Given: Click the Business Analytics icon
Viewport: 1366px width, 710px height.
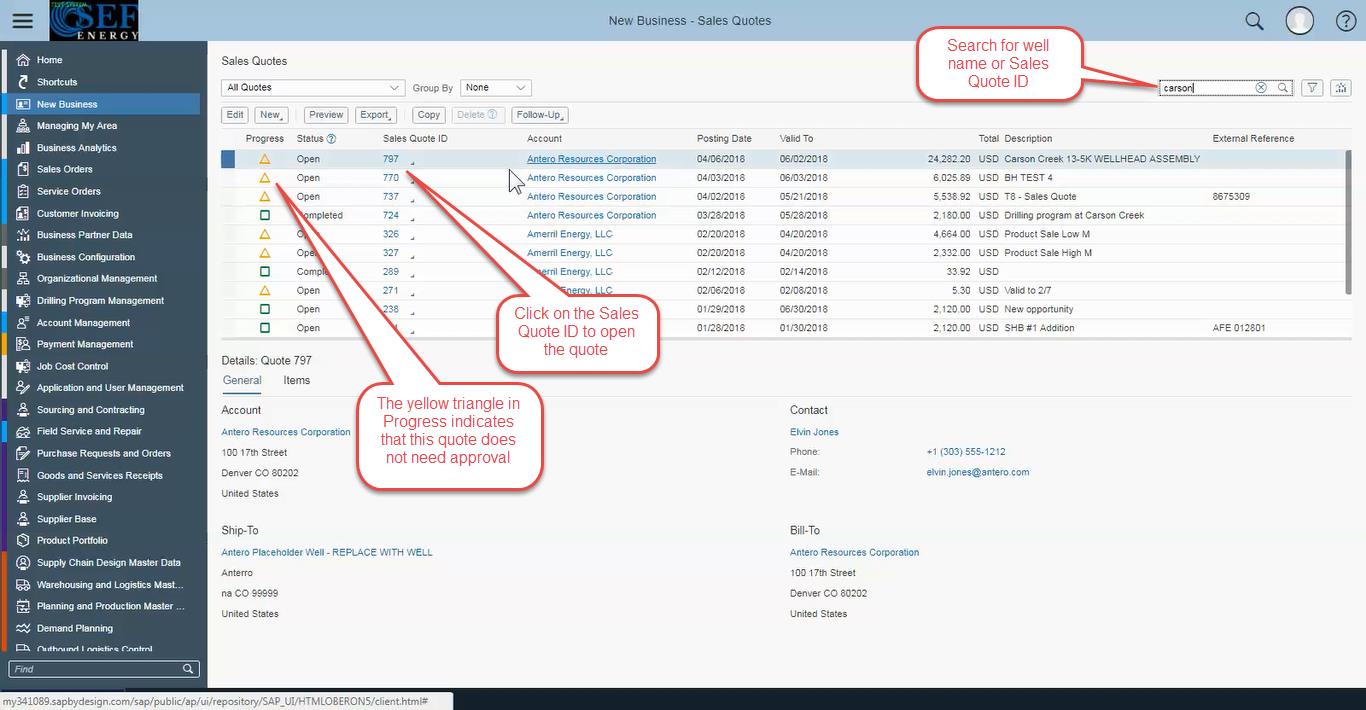Looking at the screenshot, I should click(23, 148).
